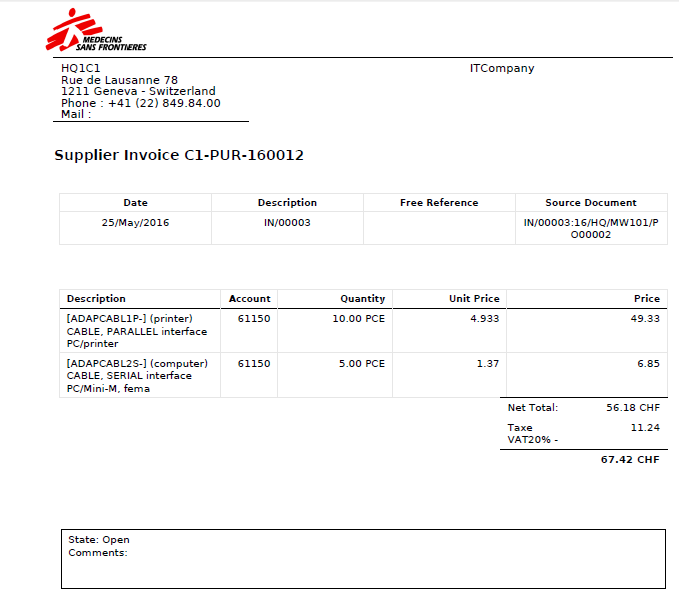Click the 'Price' column header
The height and width of the screenshot is (596, 679).
click(x=647, y=299)
